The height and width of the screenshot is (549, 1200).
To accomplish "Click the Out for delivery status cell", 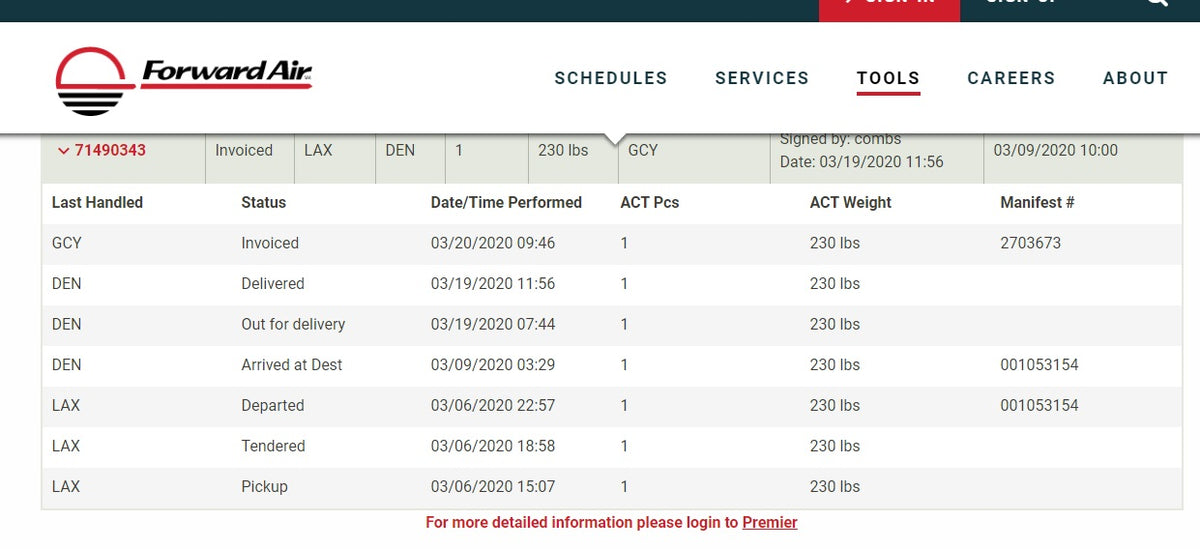I will coord(293,324).
